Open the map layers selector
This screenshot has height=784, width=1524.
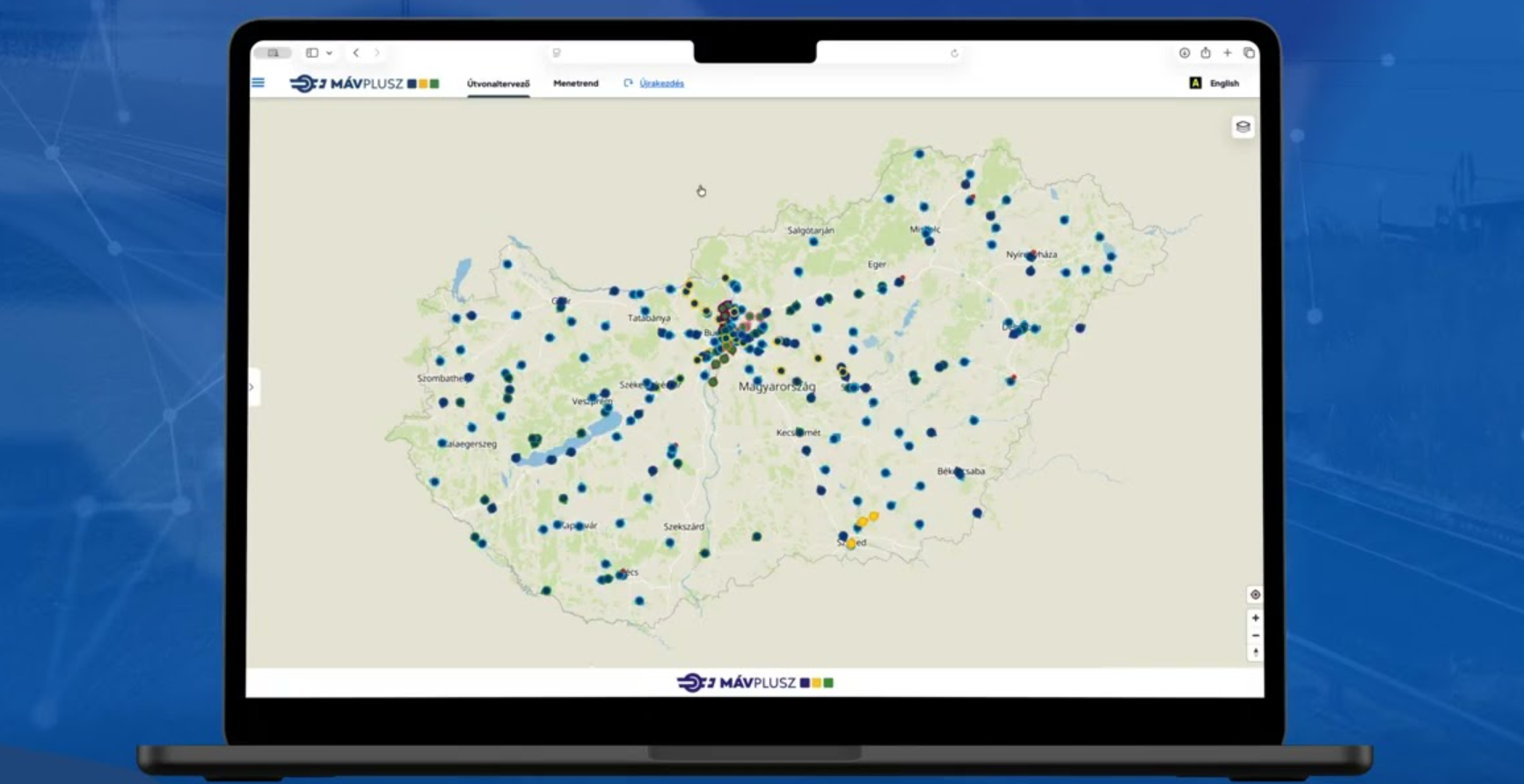tap(1243, 127)
